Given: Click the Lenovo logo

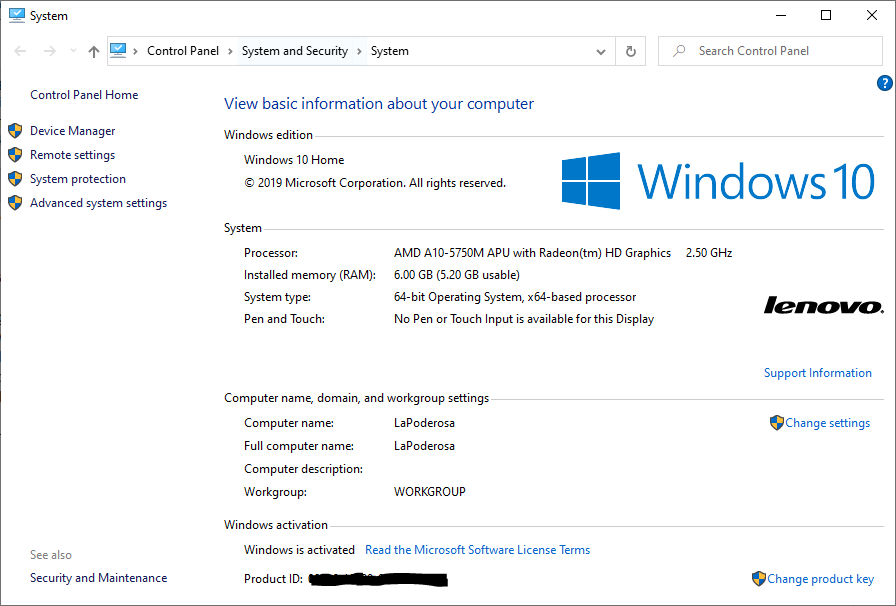Looking at the screenshot, I should [823, 305].
